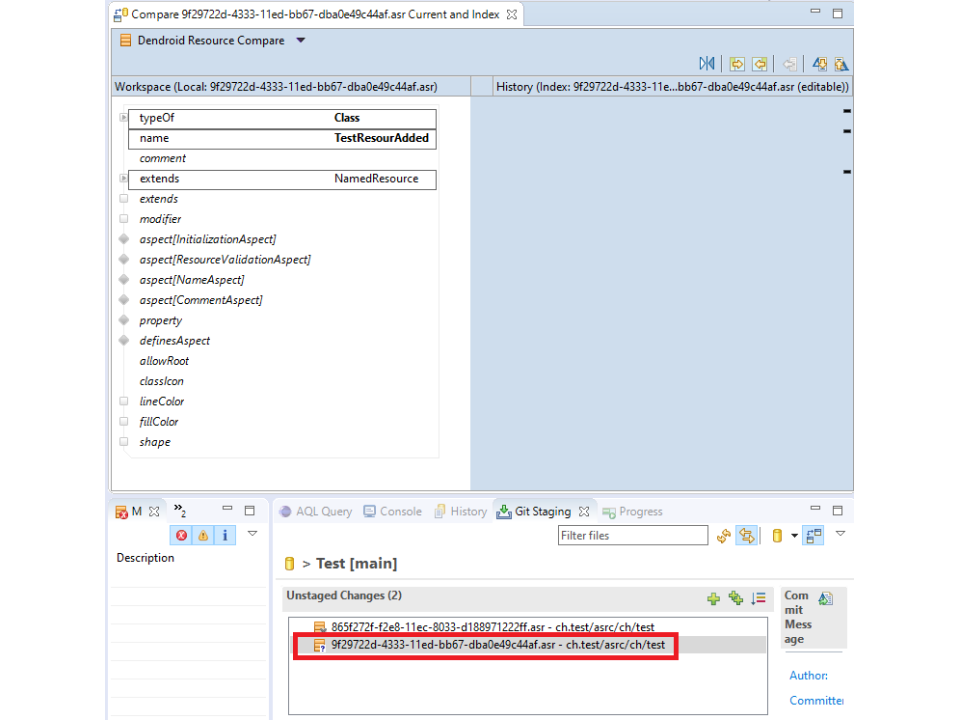This screenshot has height=720, width=960.
Task: Go to the previous difference
Action: coord(841,64)
